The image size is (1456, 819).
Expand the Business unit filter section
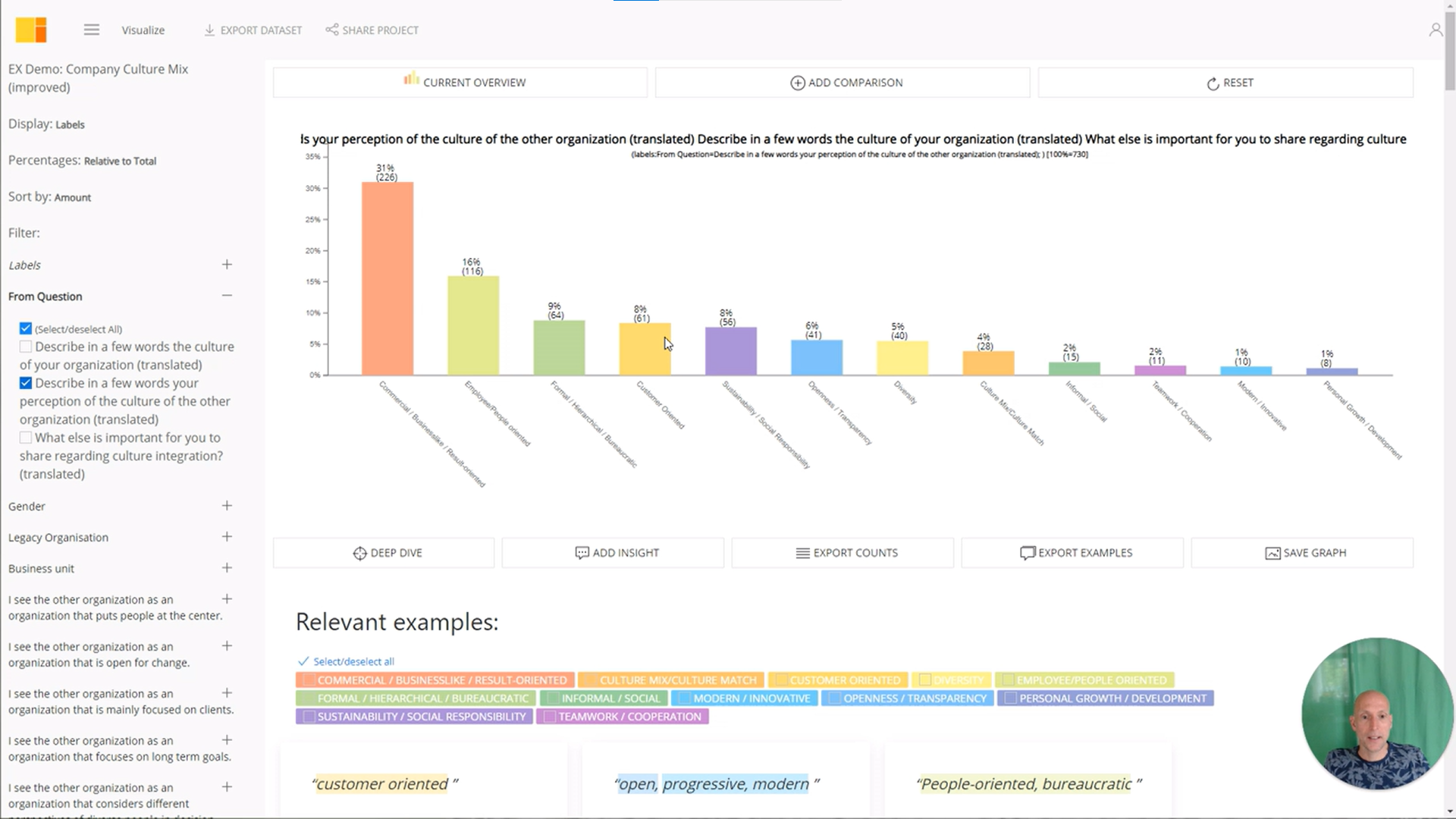[227, 567]
